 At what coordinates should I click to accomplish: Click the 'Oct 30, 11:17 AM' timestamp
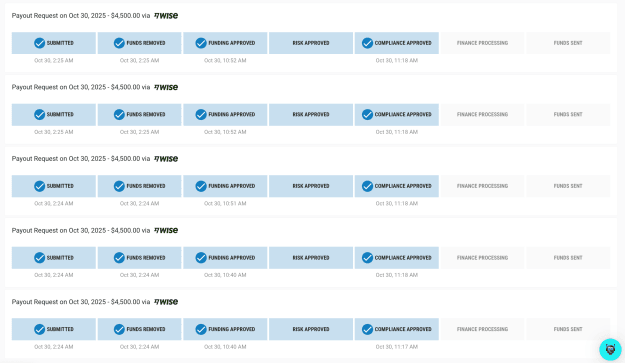click(x=397, y=347)
